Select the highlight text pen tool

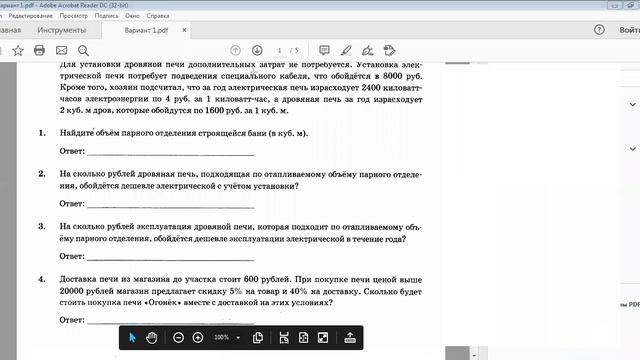coord(346,50)
